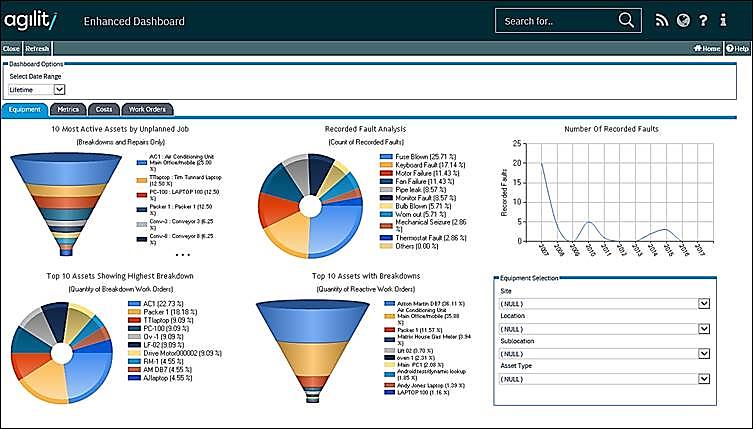
Task: Click the magnifying glass search icon
Action: click(627, 20)
